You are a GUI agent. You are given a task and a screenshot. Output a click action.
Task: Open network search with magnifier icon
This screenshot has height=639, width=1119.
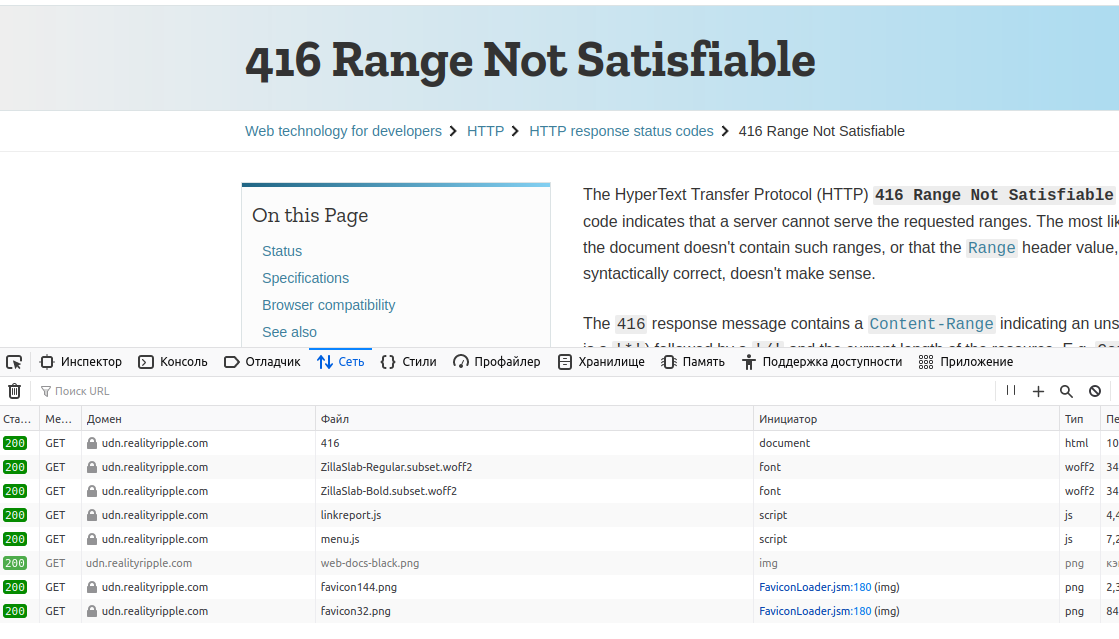click(1066, 391)
